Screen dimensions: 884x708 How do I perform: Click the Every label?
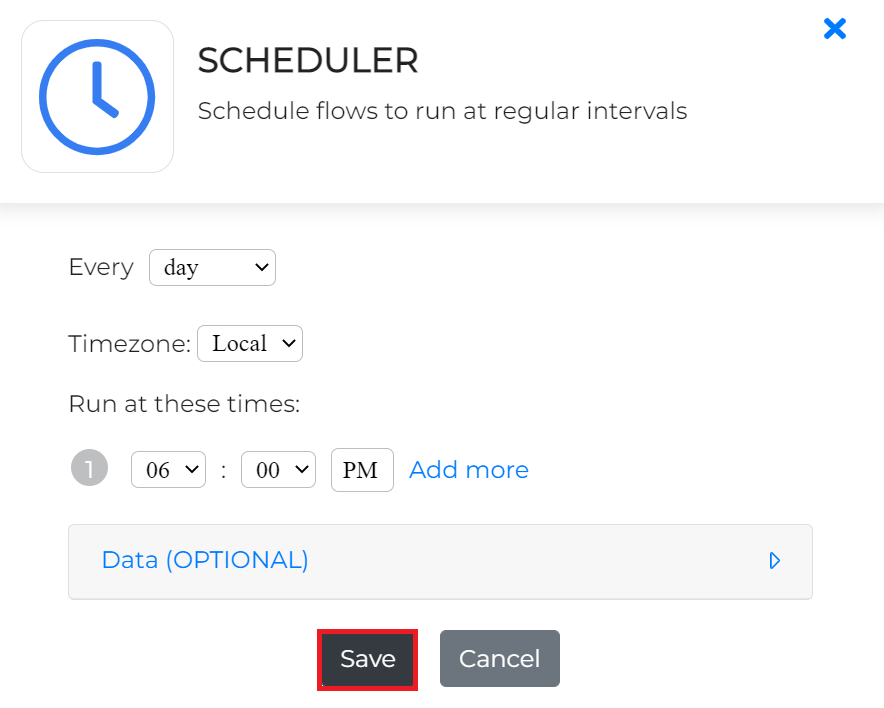click(x=100, y=267)
